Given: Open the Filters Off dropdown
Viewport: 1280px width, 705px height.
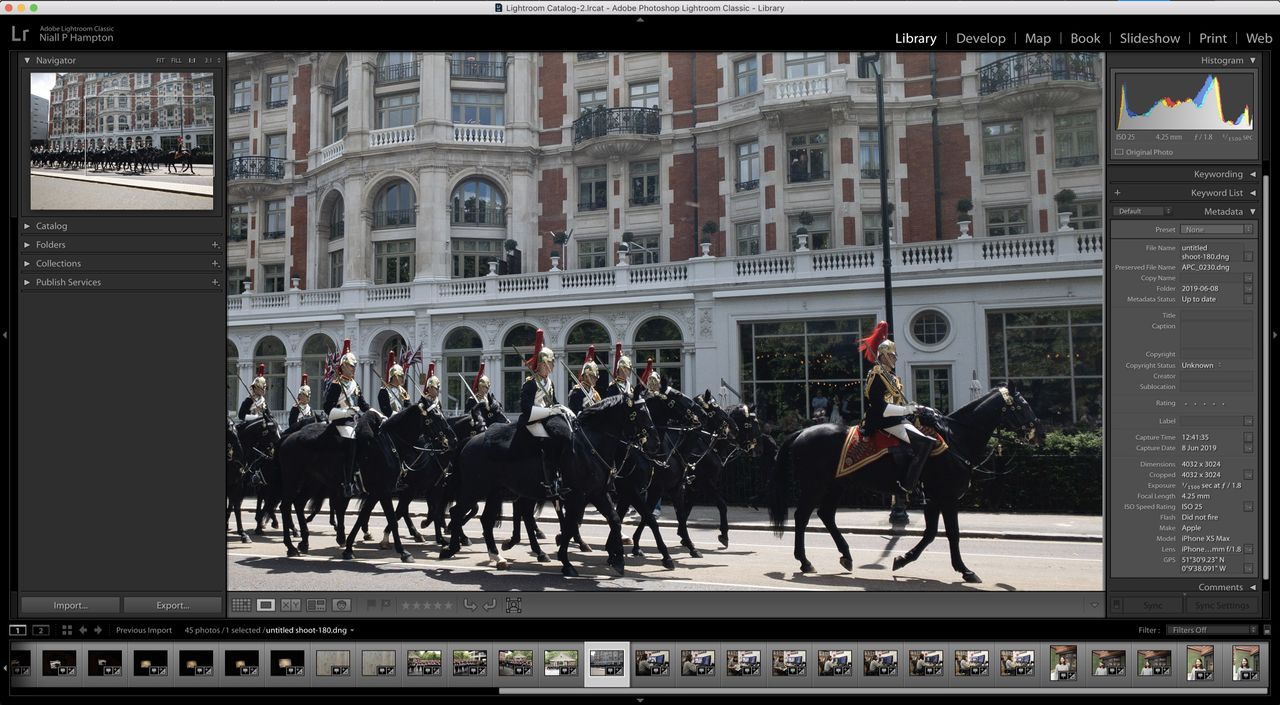Looking at the screenshot, I should [1213, 630].
